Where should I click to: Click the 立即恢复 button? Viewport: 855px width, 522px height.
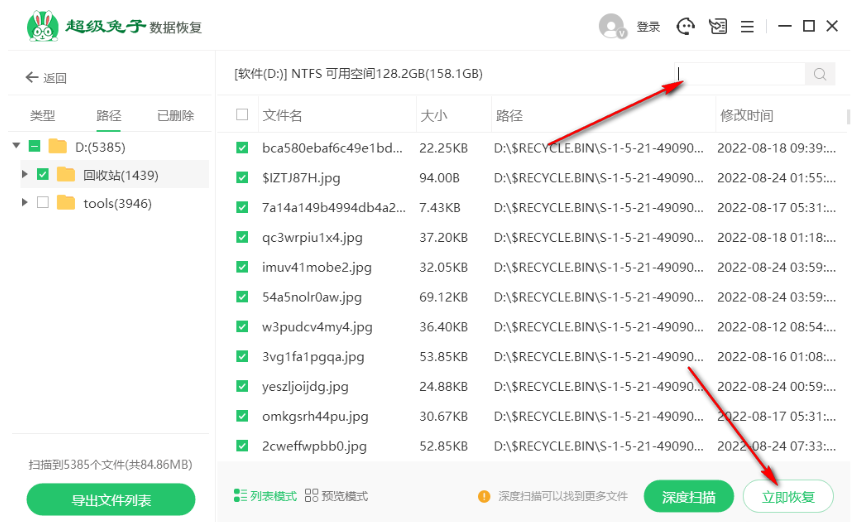tap(788, 496)
